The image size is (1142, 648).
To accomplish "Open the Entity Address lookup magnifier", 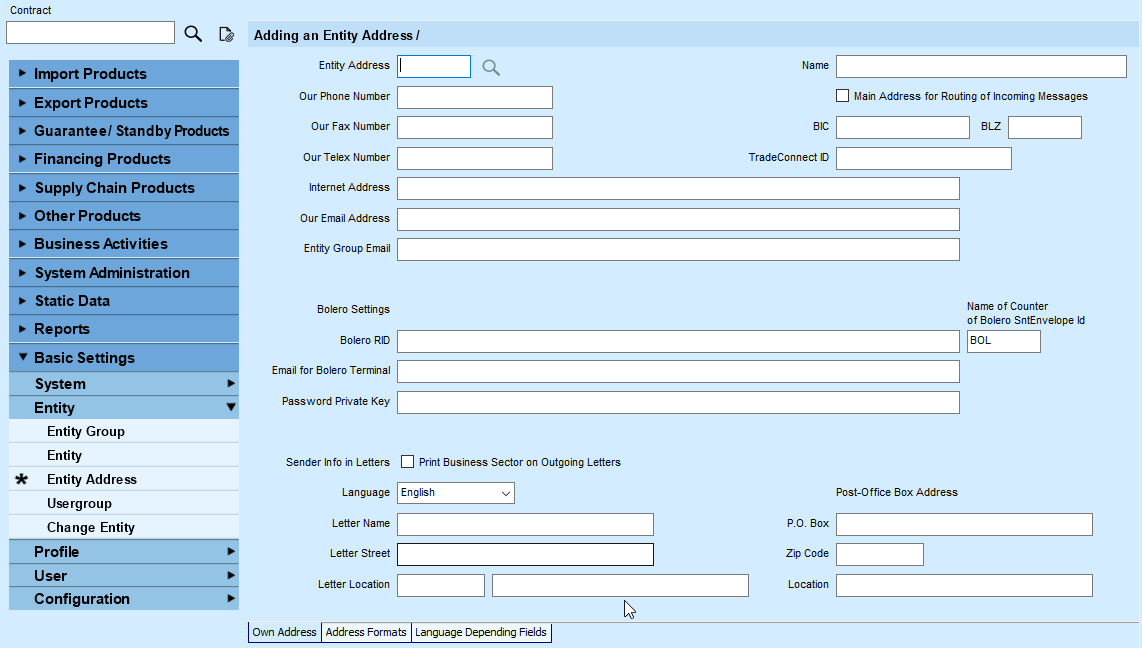I will point(491,68).
